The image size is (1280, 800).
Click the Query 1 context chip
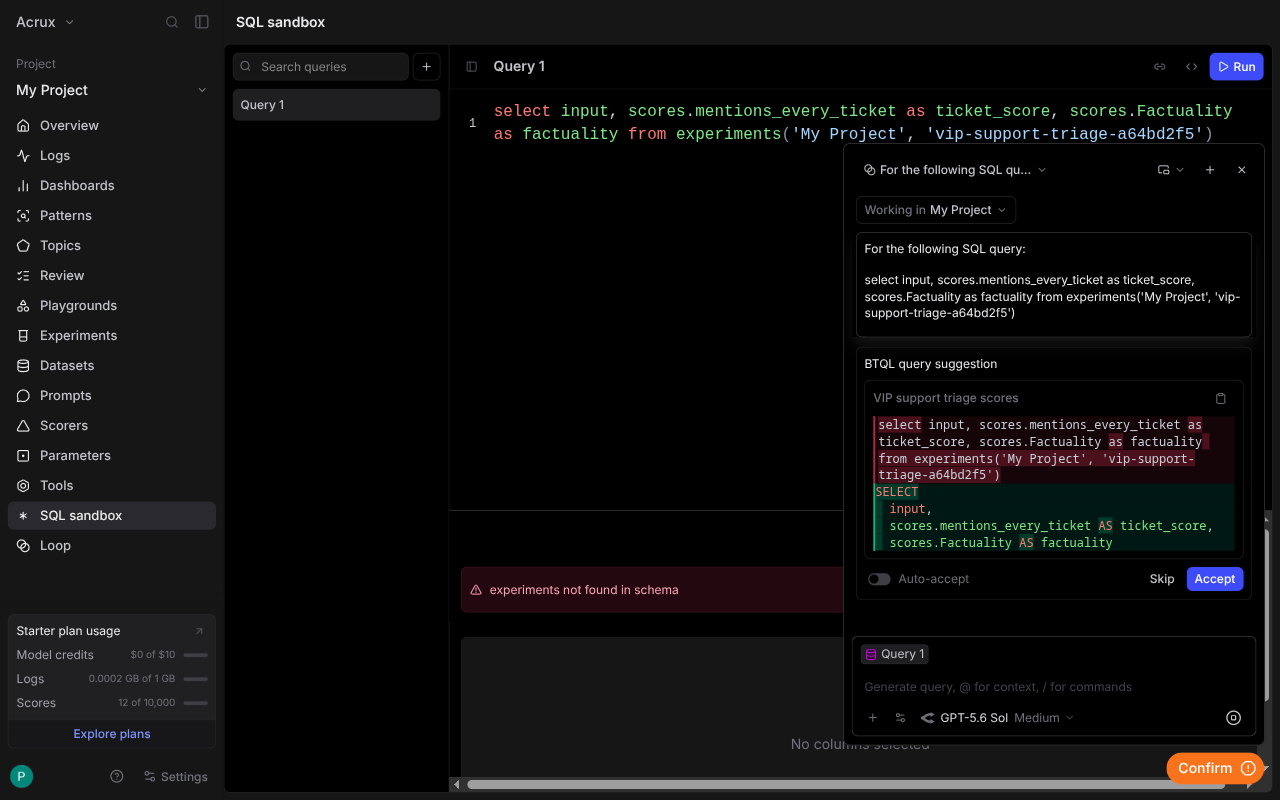click(895, 654)
